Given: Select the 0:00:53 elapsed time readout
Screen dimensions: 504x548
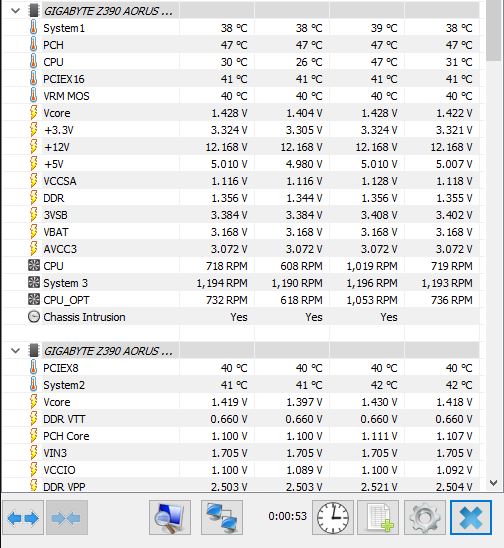Looking at the screenshot, I should pos(287,516).
